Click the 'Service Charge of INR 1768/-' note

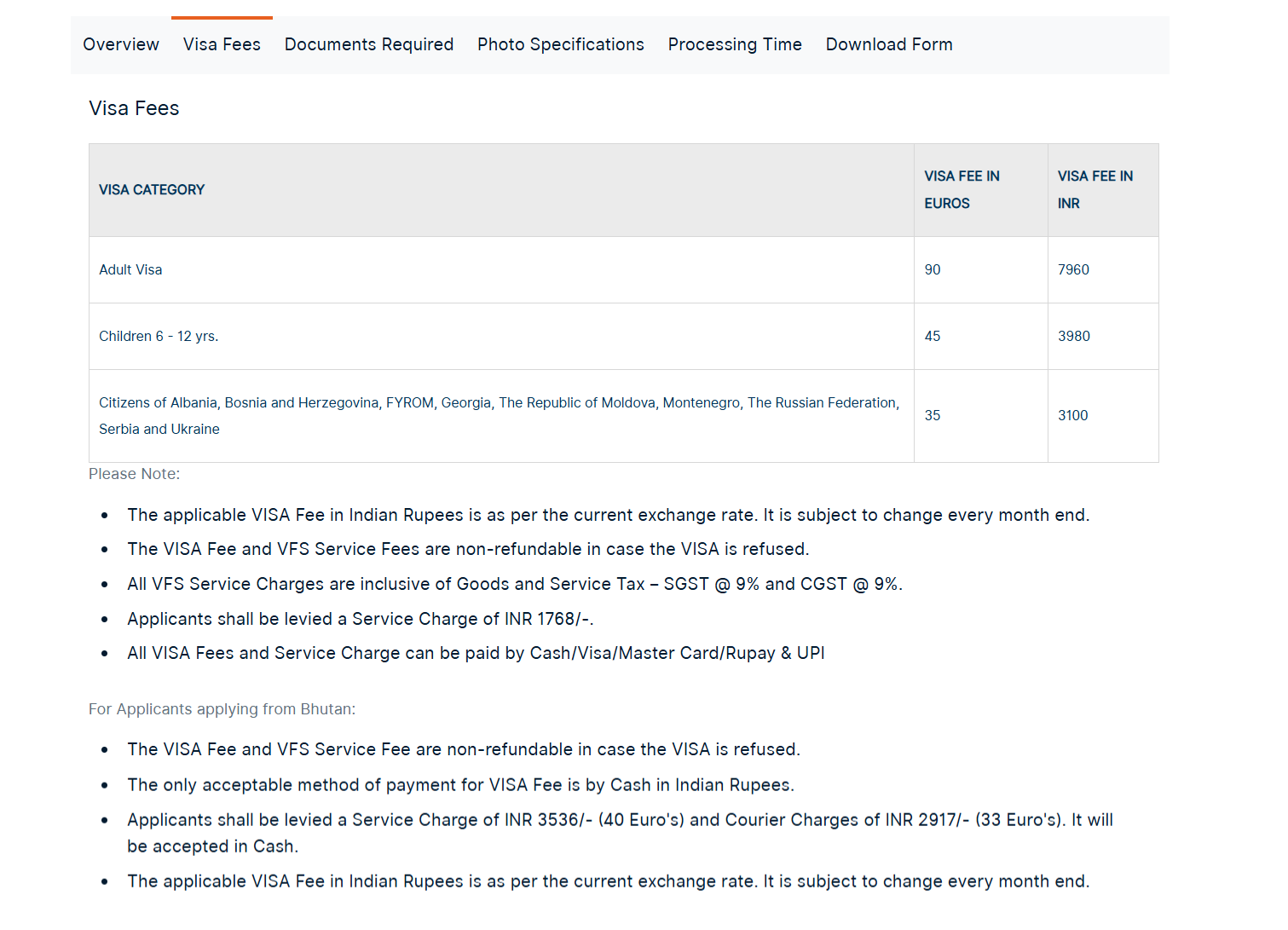point(361,619)
